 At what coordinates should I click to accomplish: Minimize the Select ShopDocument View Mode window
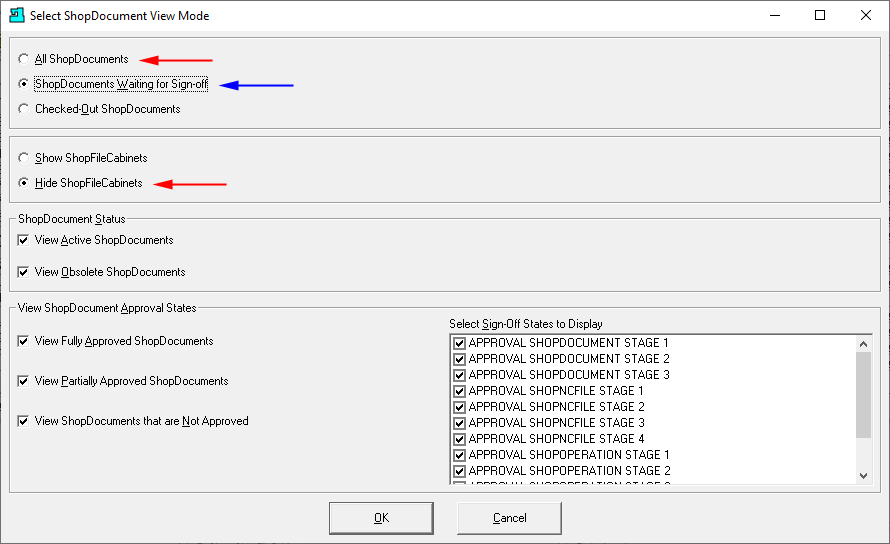pos(775,15)
